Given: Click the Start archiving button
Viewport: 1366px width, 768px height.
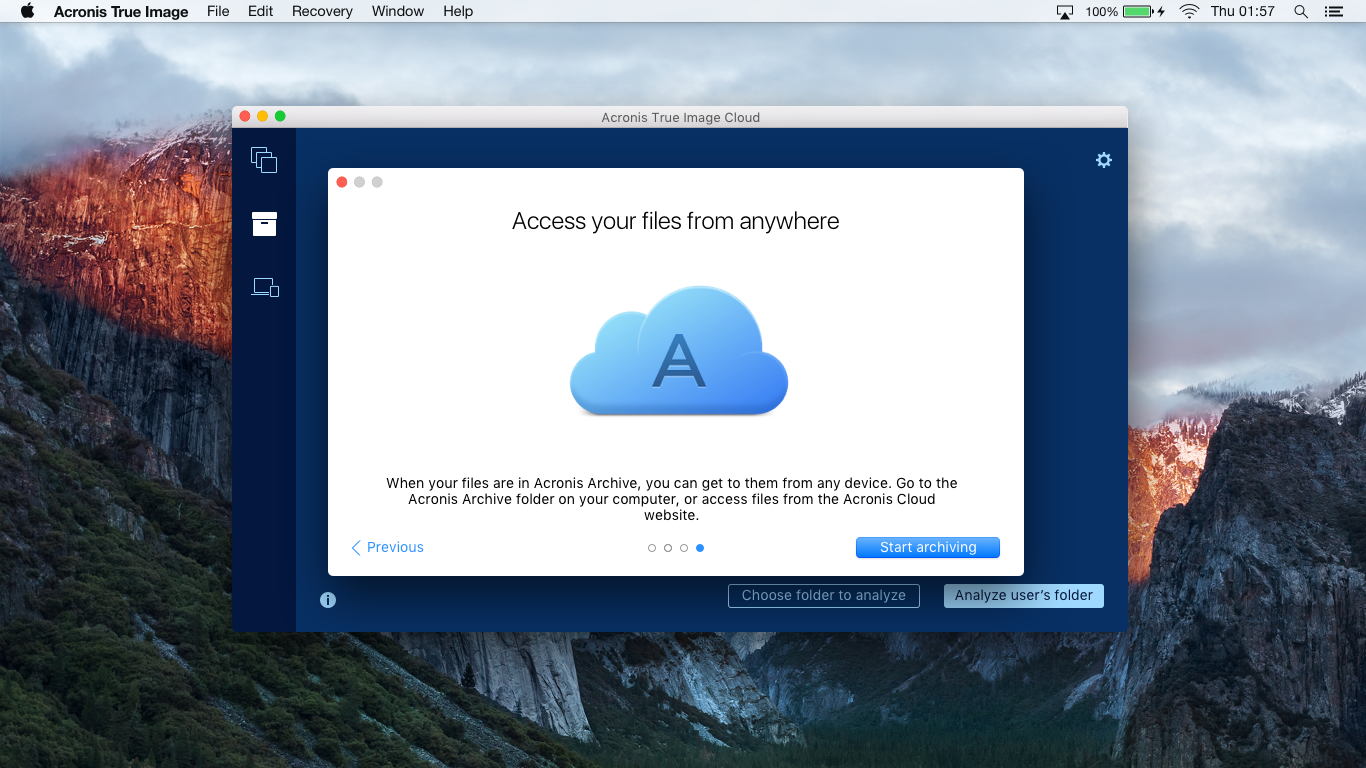Looking at the screenshot, I should click(x=928, y=547).
